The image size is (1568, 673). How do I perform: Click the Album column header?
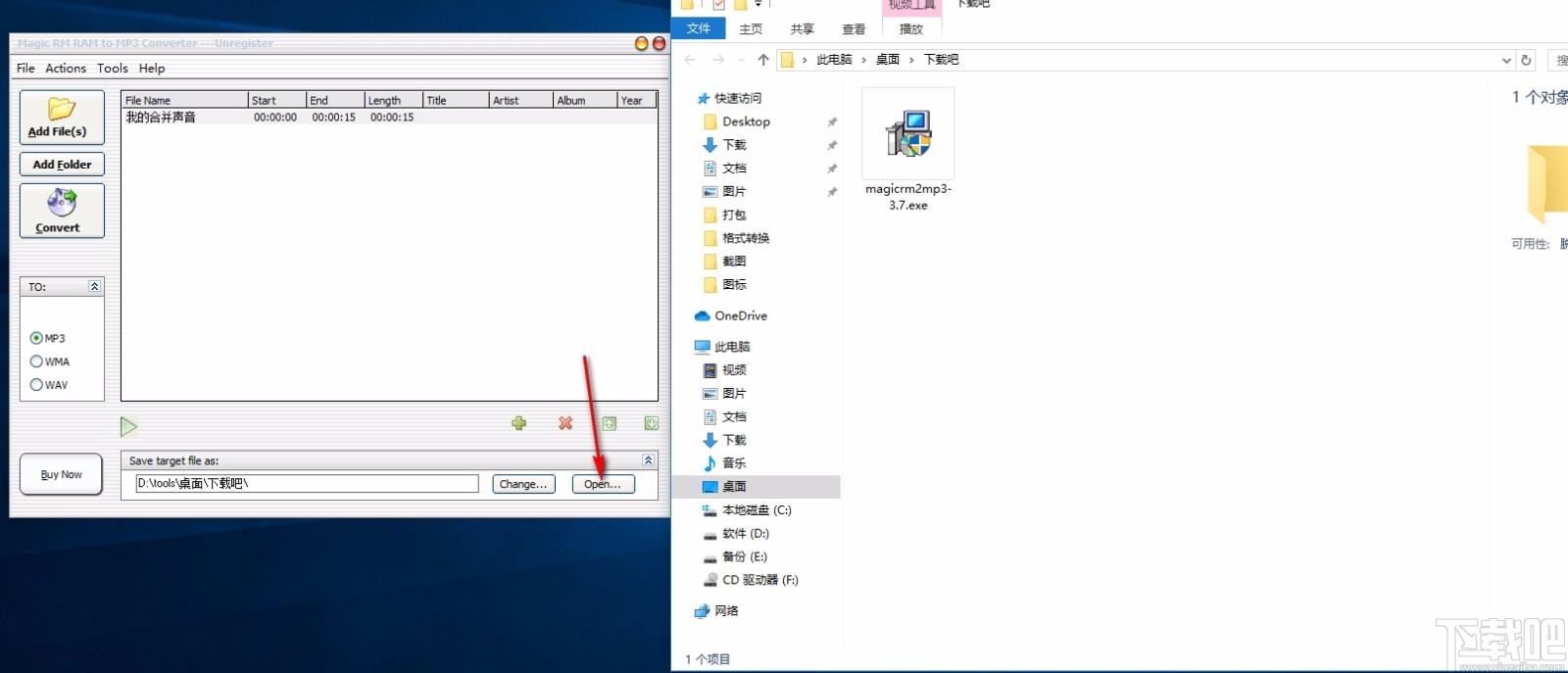(x=585, y=100)
